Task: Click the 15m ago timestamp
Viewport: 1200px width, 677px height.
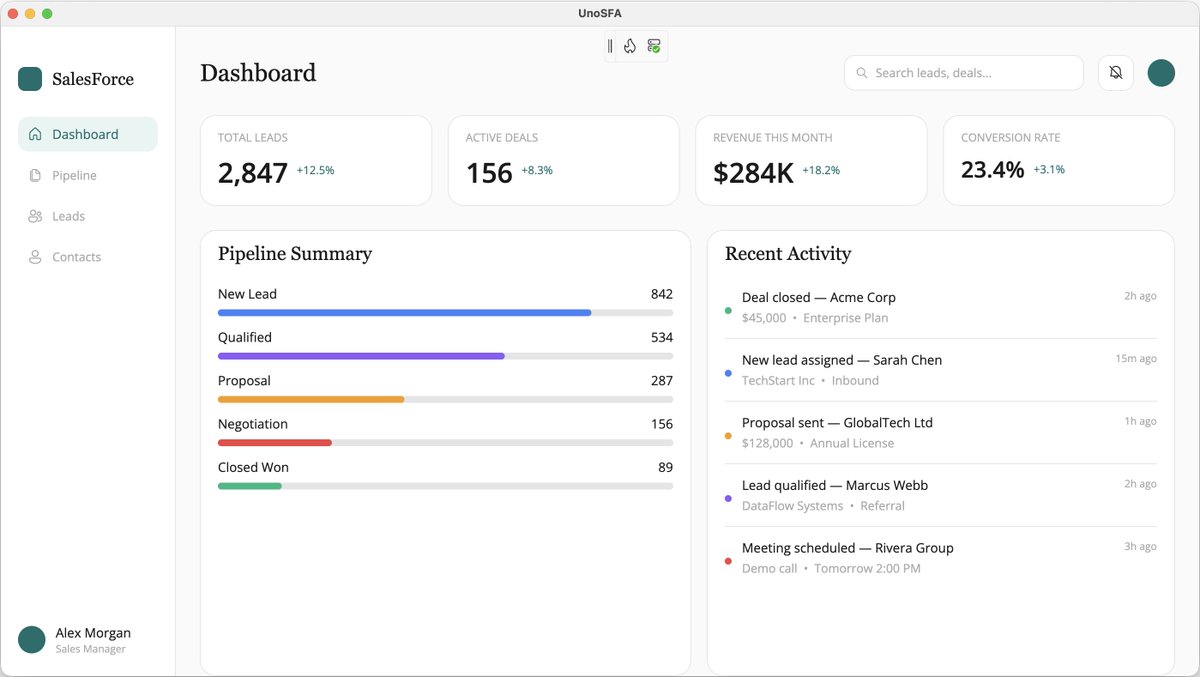Action: click(1136, 359)
